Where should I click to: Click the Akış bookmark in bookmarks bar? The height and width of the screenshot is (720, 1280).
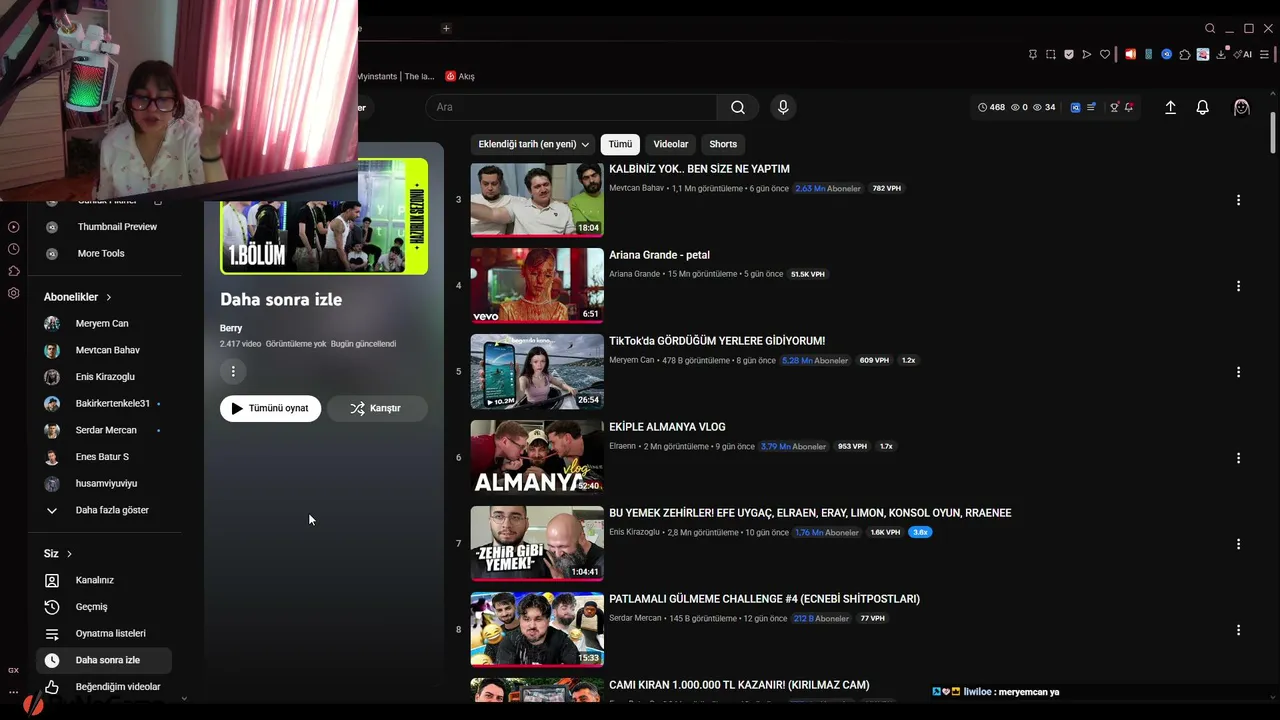point(460,76)
